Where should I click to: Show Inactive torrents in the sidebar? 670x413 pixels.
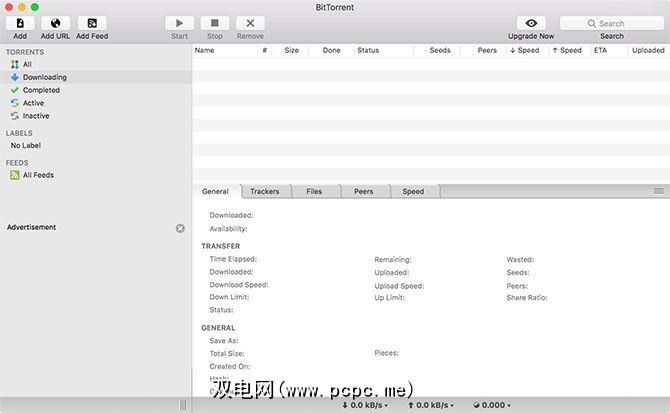96,116
